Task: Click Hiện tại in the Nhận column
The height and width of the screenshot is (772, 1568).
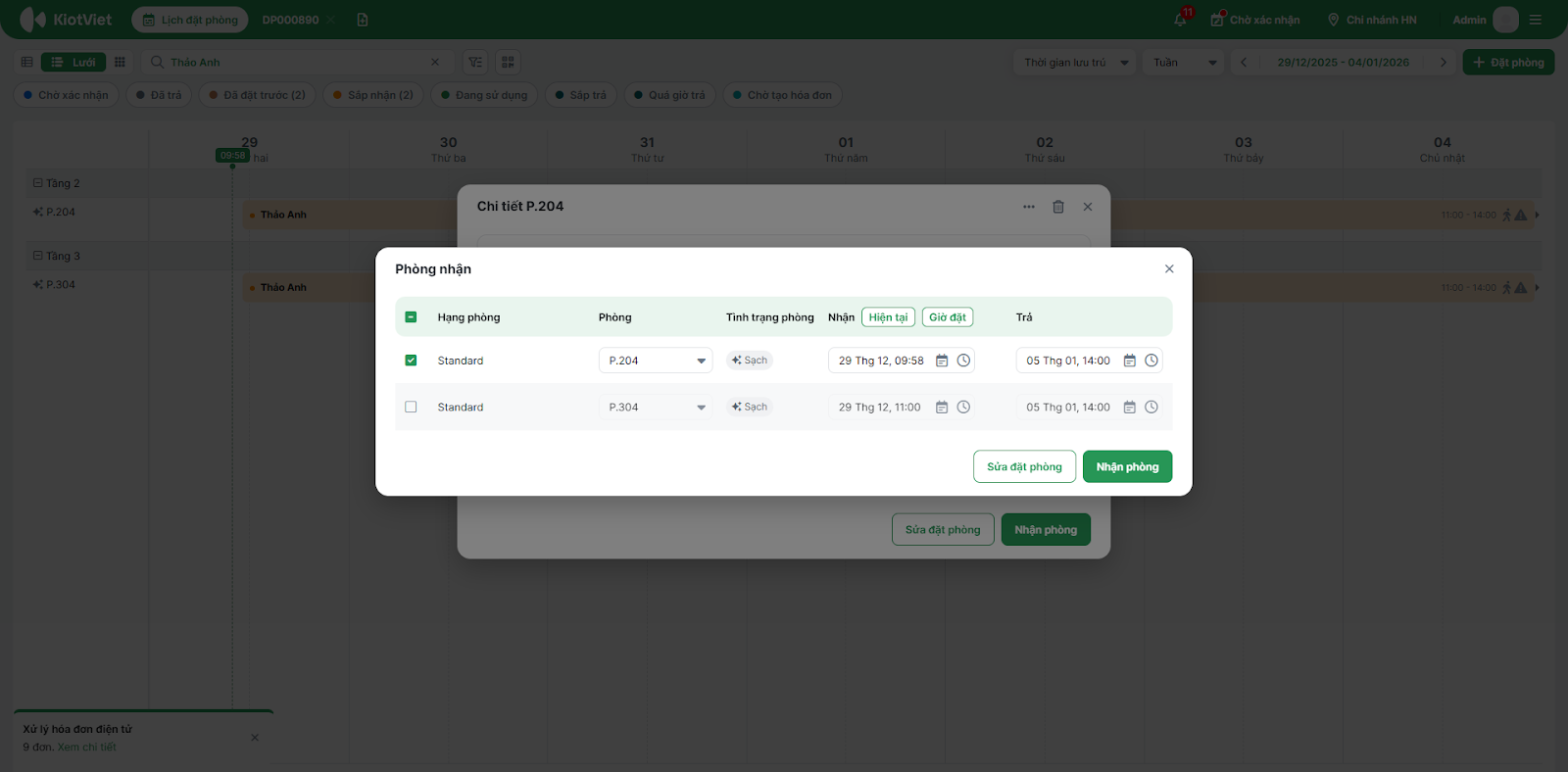Action: click(888, 317)
